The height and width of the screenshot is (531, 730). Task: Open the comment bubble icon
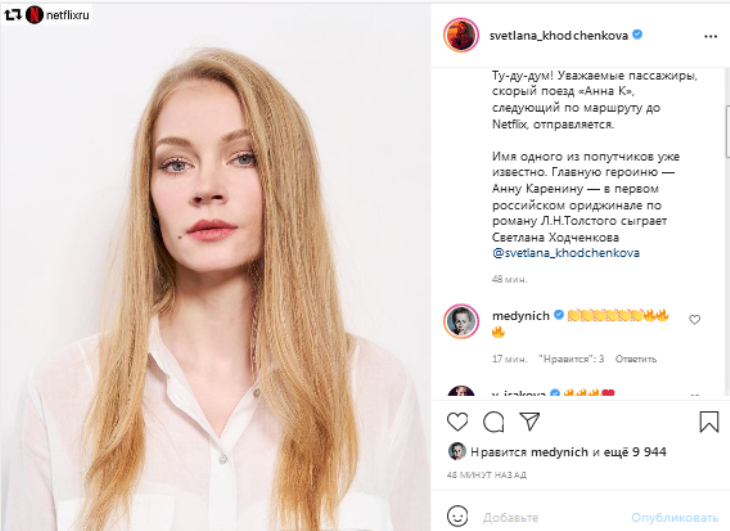pyautogui.click(x=493, y=421)
